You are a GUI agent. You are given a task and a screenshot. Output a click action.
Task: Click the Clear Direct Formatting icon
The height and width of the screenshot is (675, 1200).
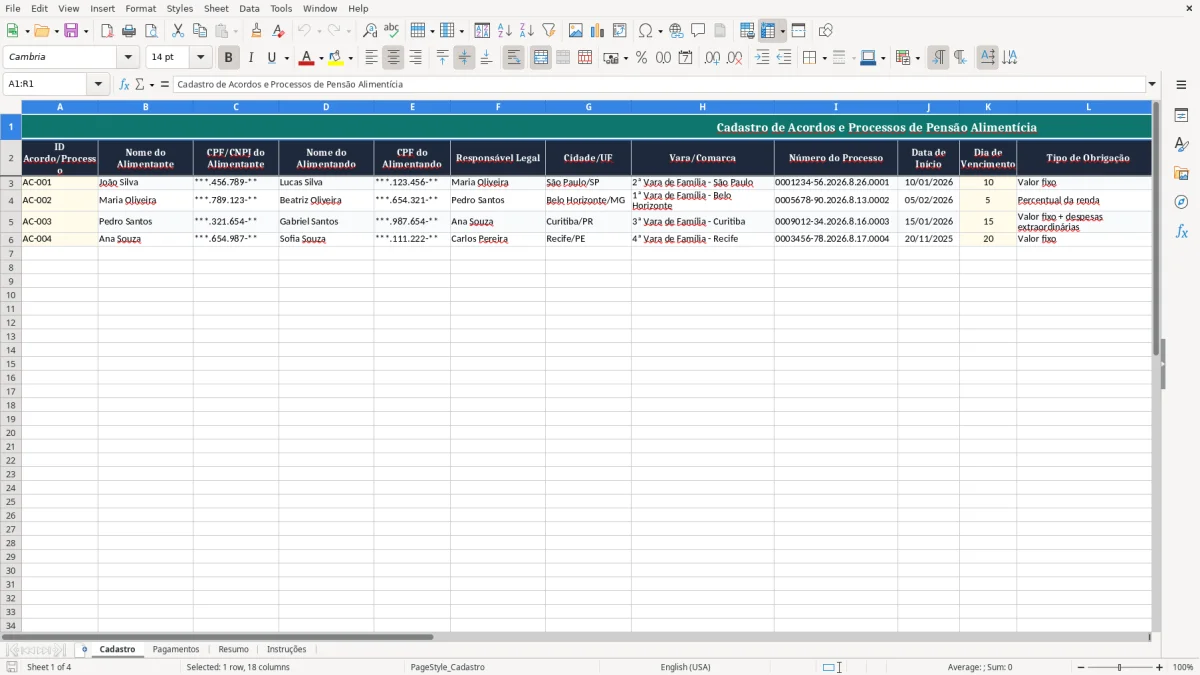coord(279,31)
